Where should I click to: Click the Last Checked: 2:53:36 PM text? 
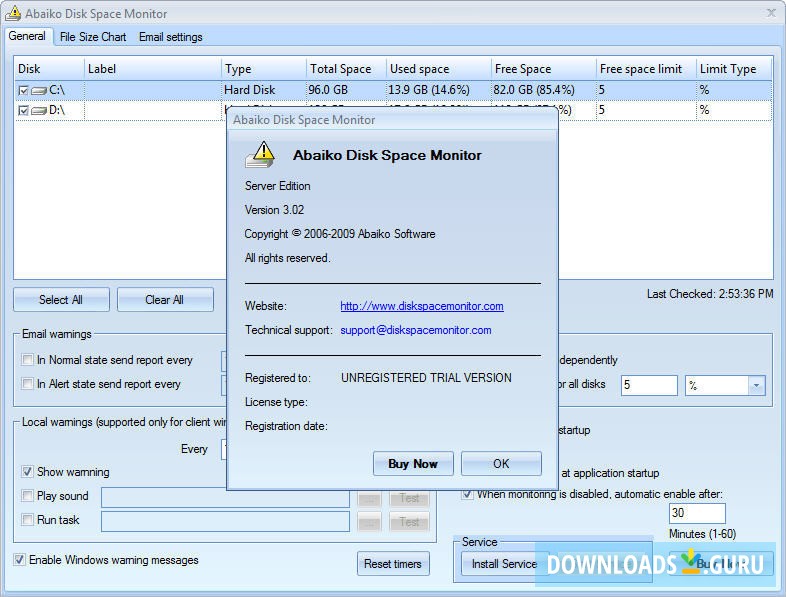(710, 294)
